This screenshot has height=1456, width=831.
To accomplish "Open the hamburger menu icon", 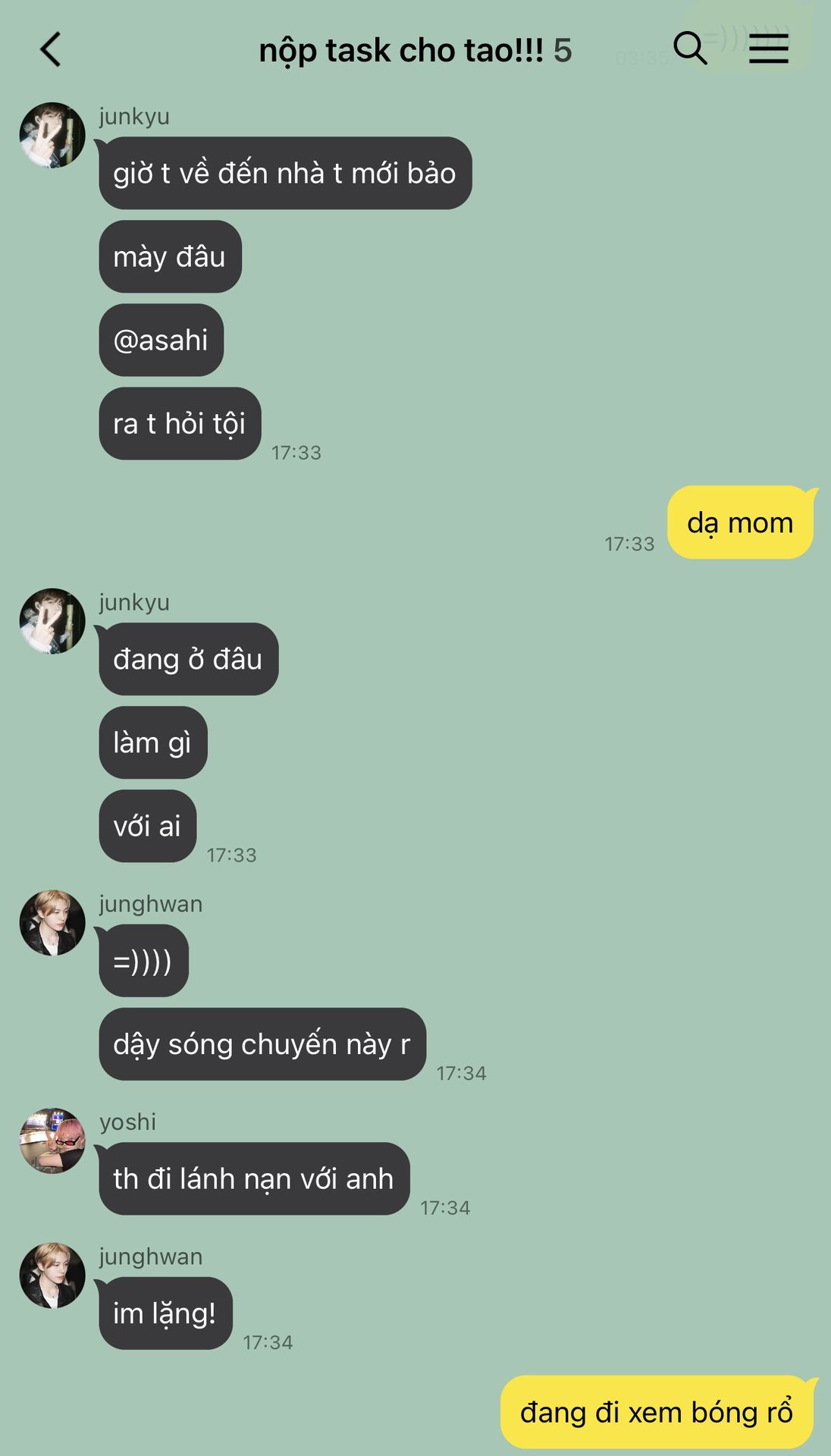I will coord(769,49).
